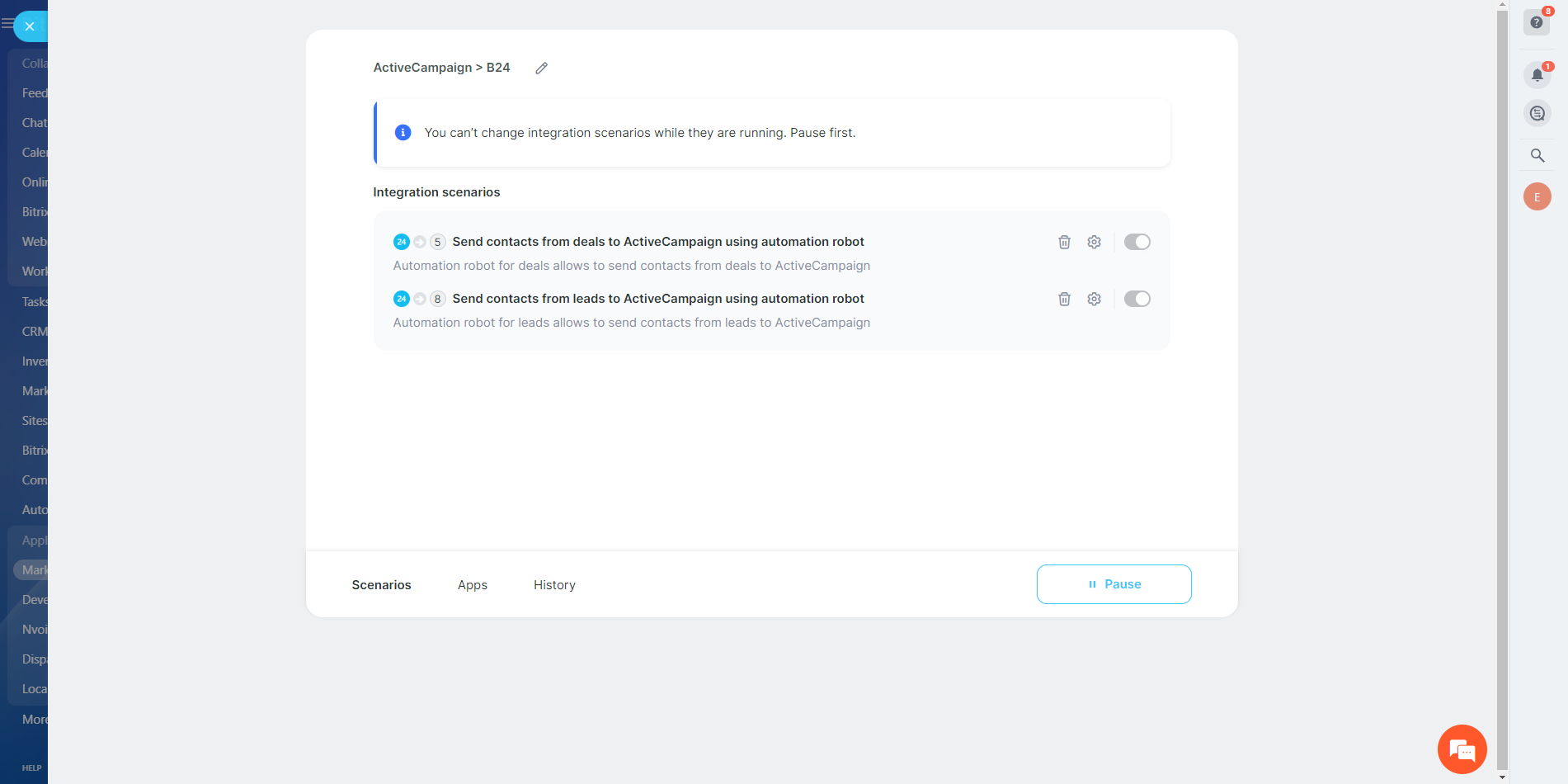Screen dimensions: 1568x784
Task: Open the user profile avatar E
Action: pos(1537,197)
